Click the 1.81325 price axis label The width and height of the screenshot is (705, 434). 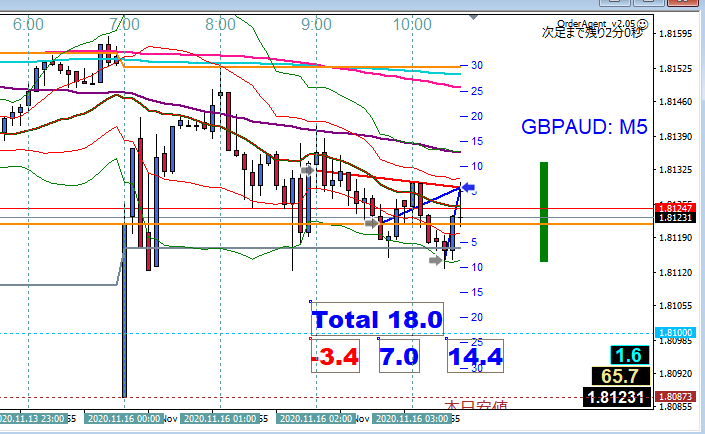[x=675, y=170]
